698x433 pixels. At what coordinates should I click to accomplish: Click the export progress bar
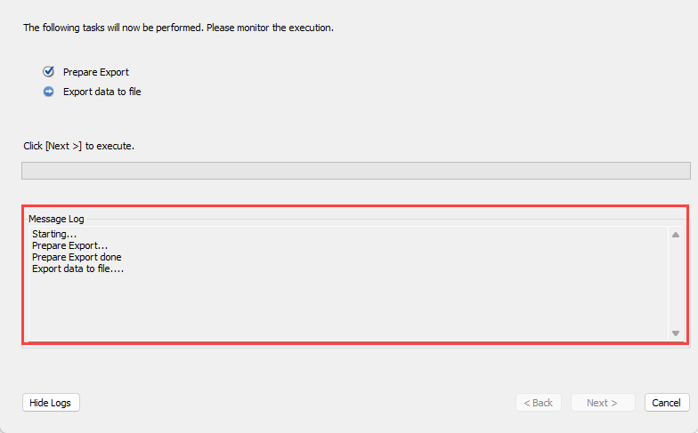355,171
